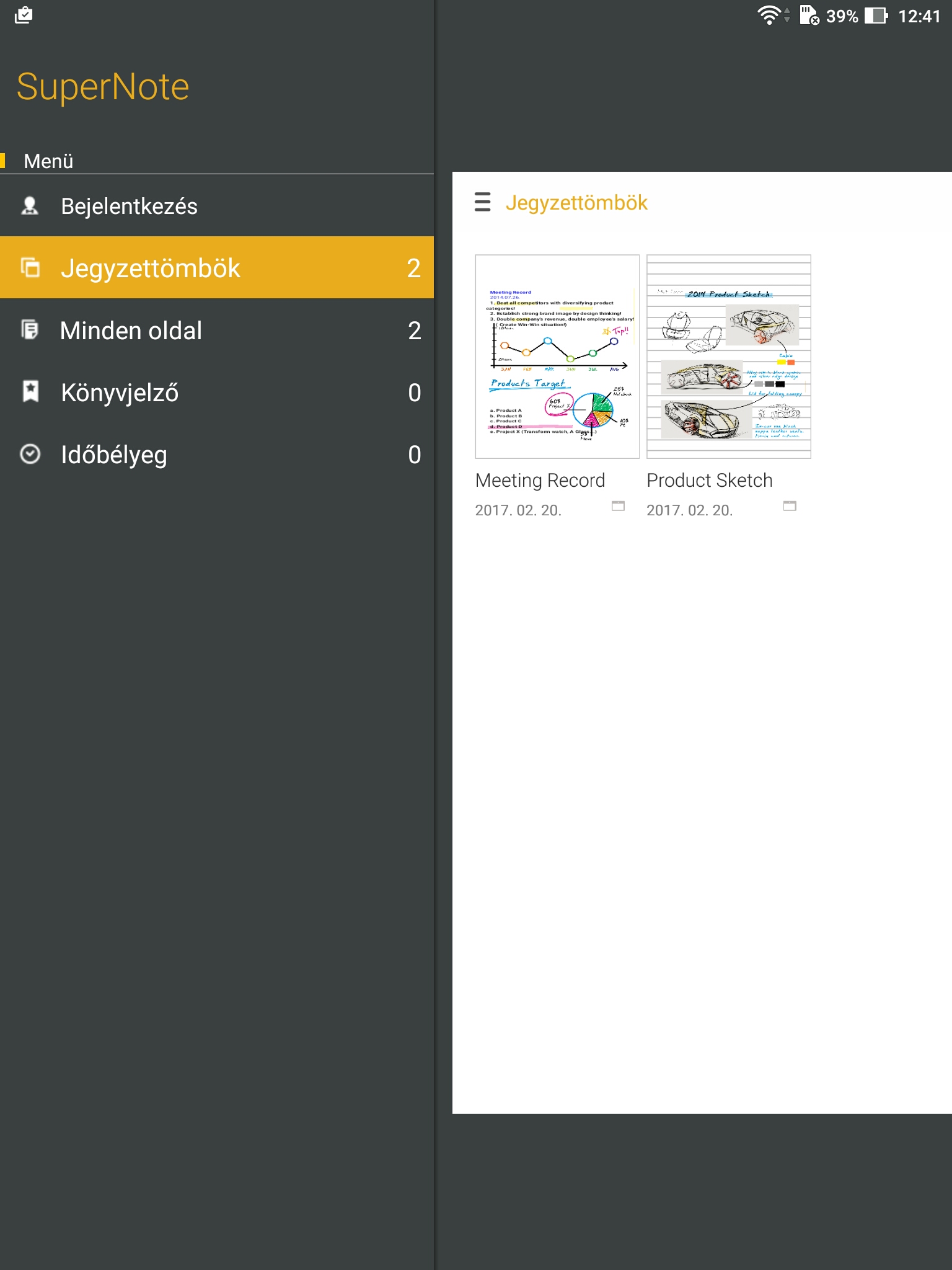The width and height of the screenshot is (952, 1270).
Task: Open the Időbélyeg timestamp entry
Action: coord(217,454)
